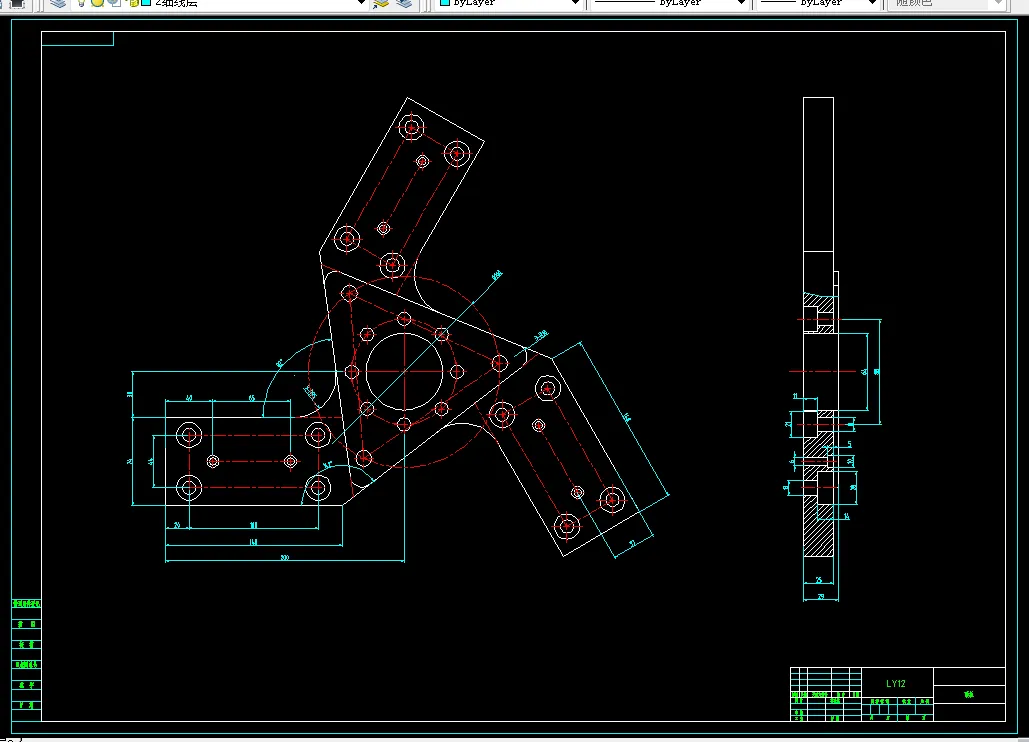
Task: Toggle the layer freeze sun icon
Action: (98, 3)
